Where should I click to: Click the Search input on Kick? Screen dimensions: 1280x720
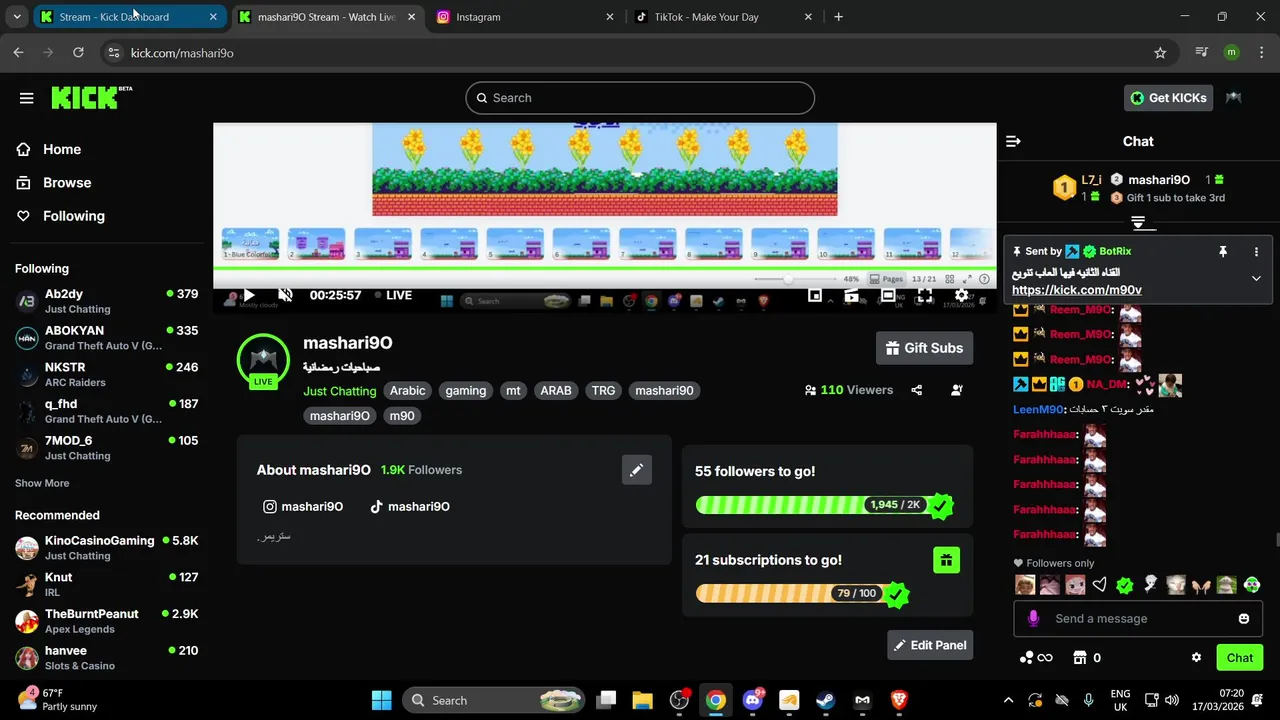(x=640, y=98)
